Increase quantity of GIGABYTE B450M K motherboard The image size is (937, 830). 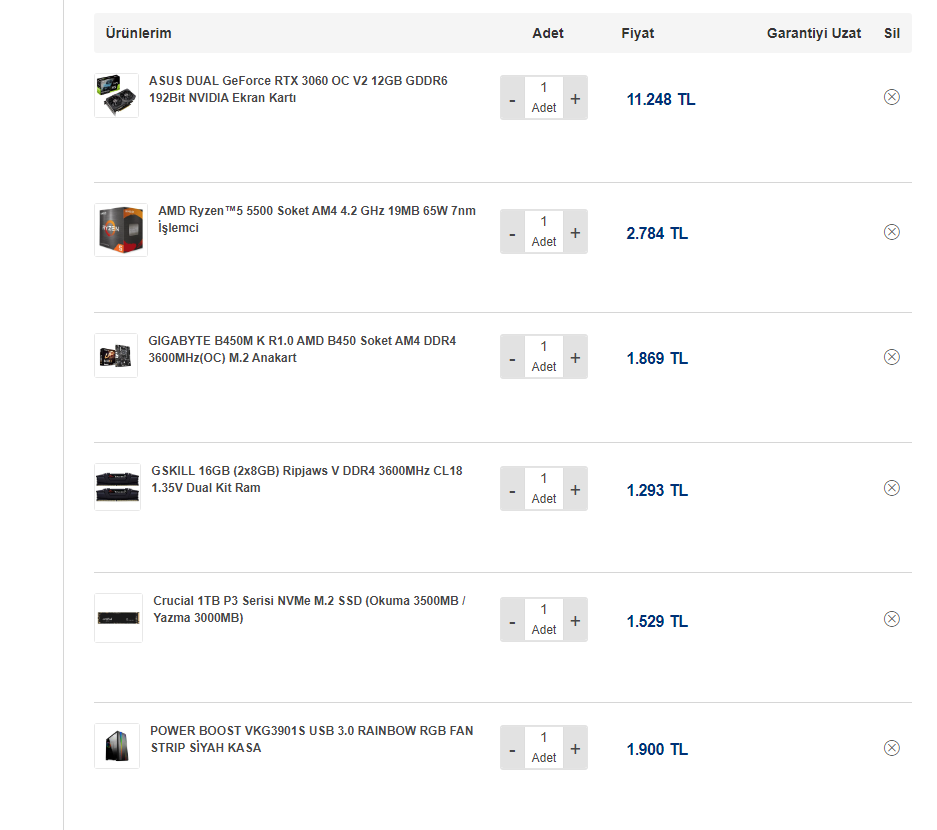(575, 358)
